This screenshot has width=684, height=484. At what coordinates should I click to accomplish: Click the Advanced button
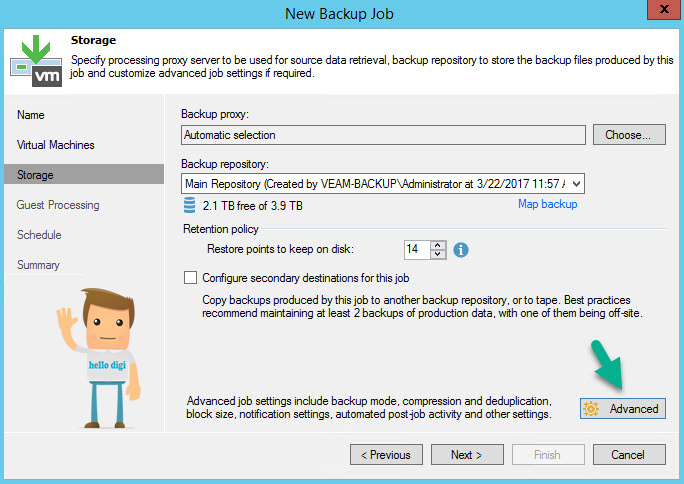[x=622, y=409]
